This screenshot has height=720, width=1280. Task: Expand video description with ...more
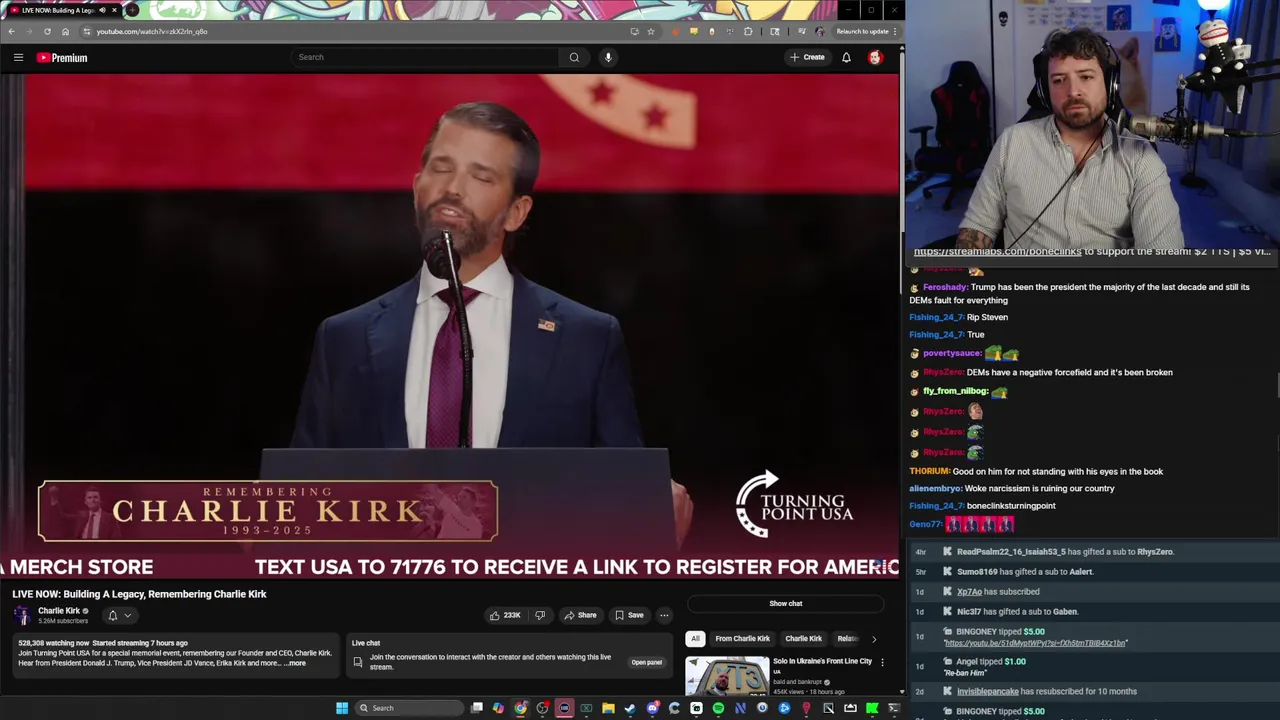pyautogui.click(x=296, y=663)
